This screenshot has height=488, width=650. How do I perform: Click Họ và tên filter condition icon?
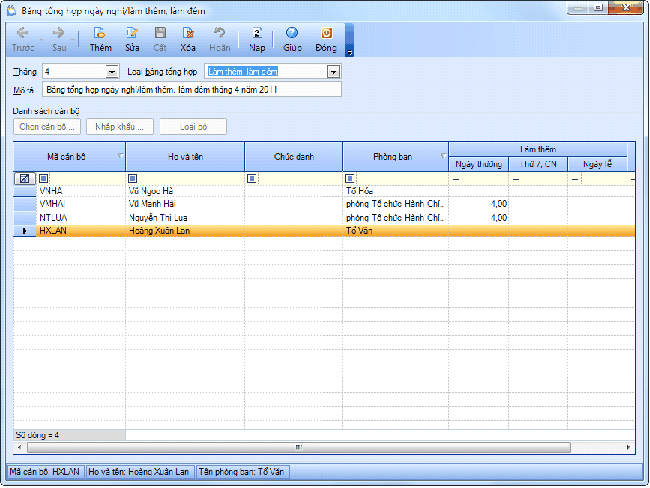[133, 179]
